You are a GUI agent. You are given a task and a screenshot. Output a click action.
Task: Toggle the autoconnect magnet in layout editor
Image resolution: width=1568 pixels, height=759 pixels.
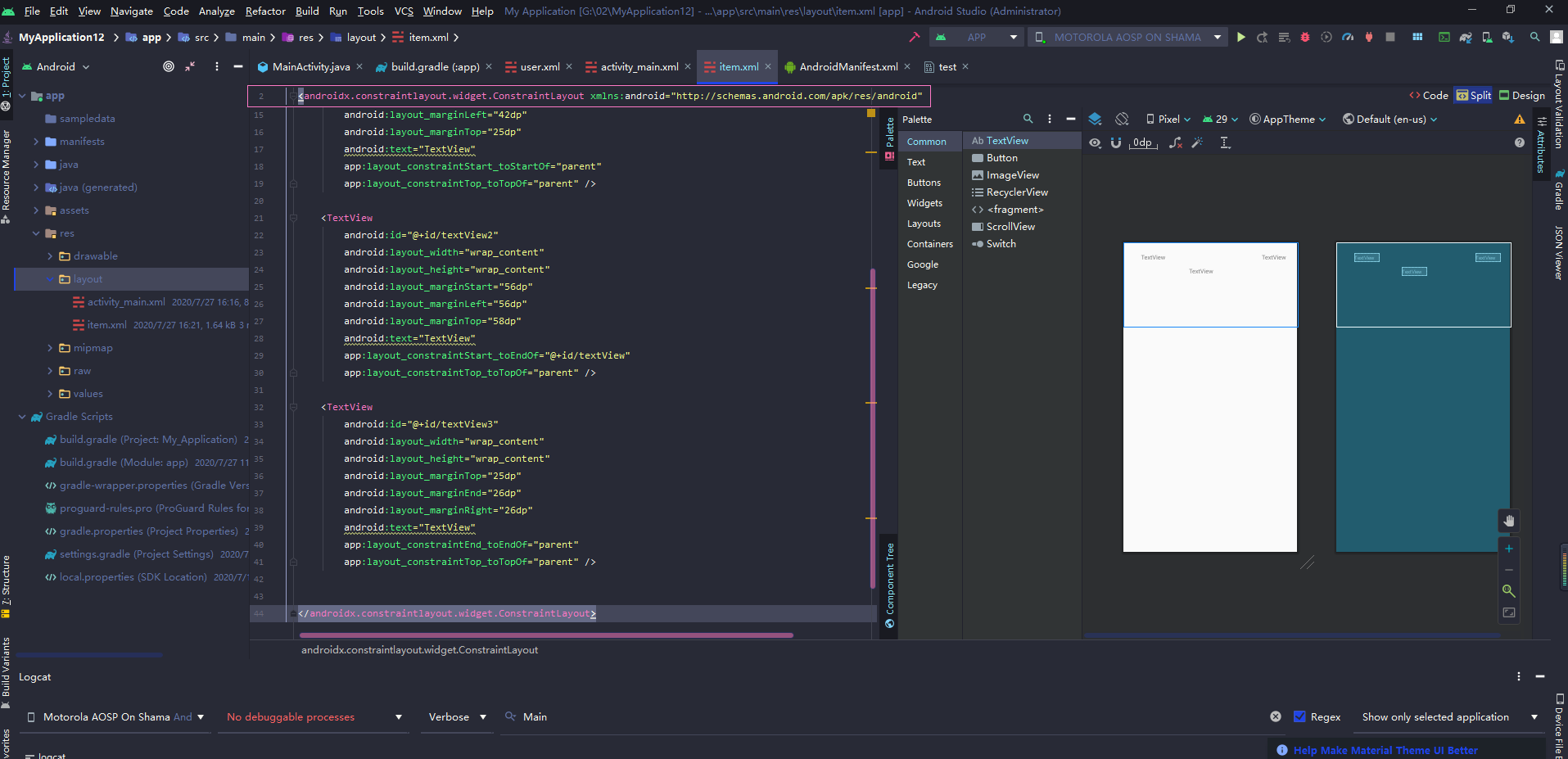(x=1115, y=142)
